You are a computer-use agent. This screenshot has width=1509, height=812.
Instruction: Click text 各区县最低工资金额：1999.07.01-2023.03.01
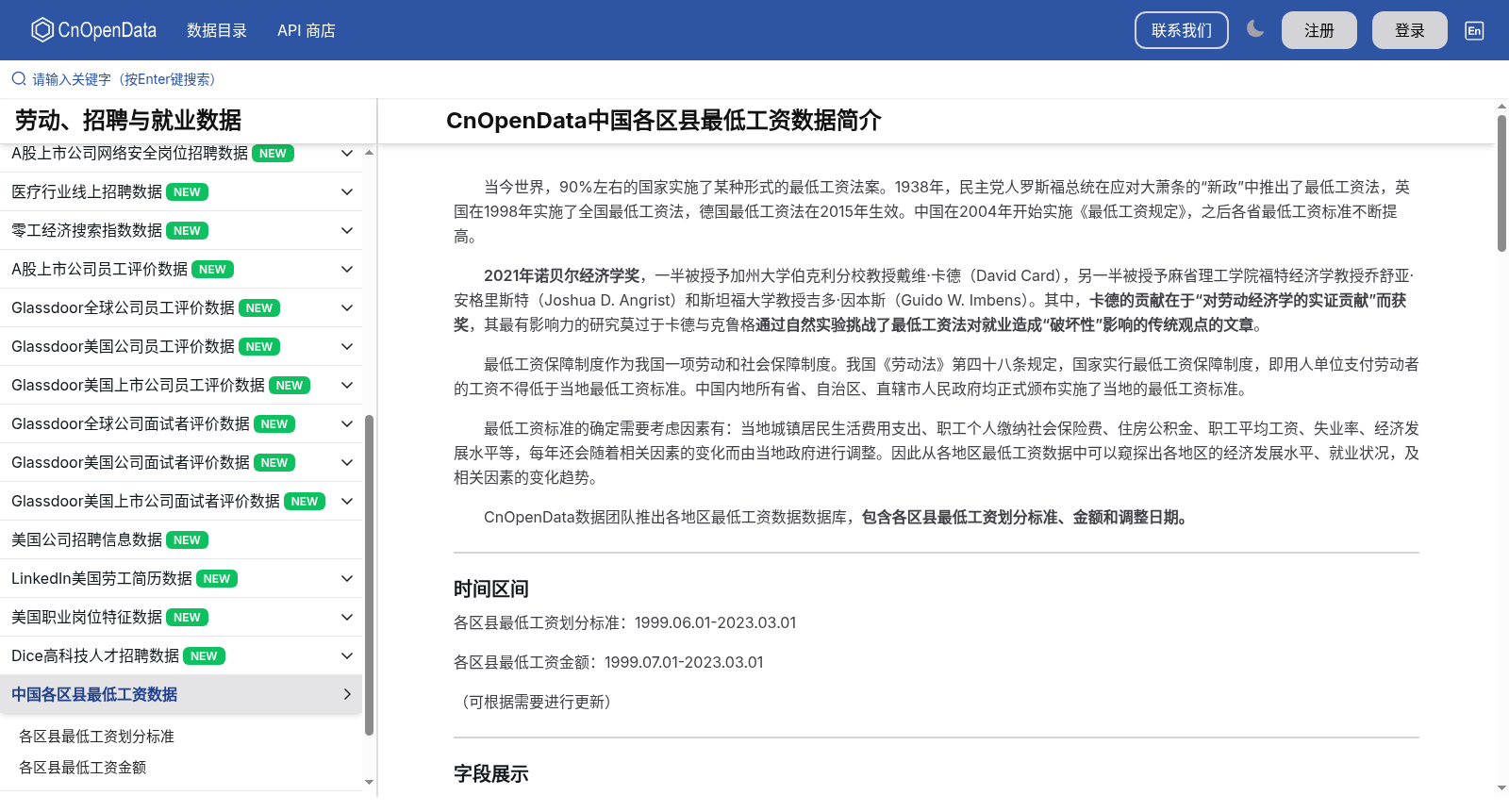click(x=608, y=662)
